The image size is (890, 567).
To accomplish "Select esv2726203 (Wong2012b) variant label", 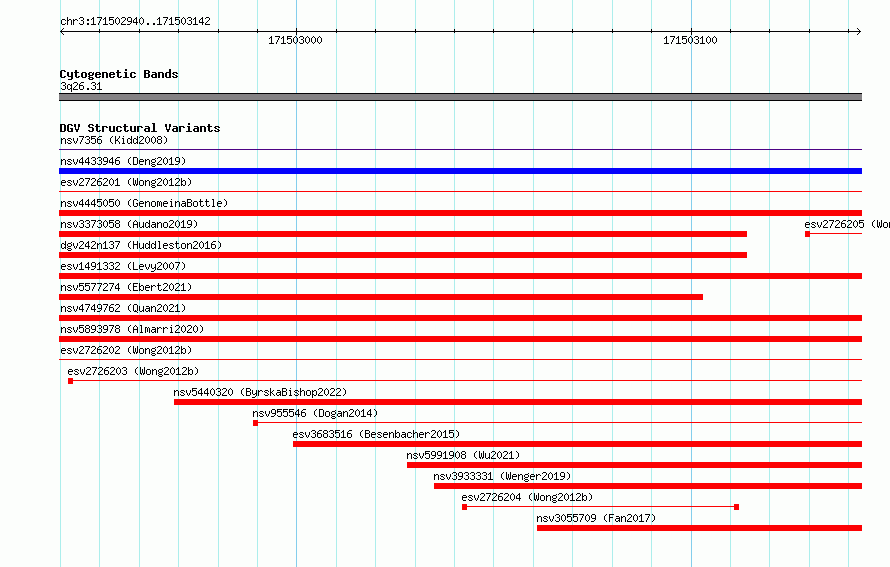I will 133,371.
